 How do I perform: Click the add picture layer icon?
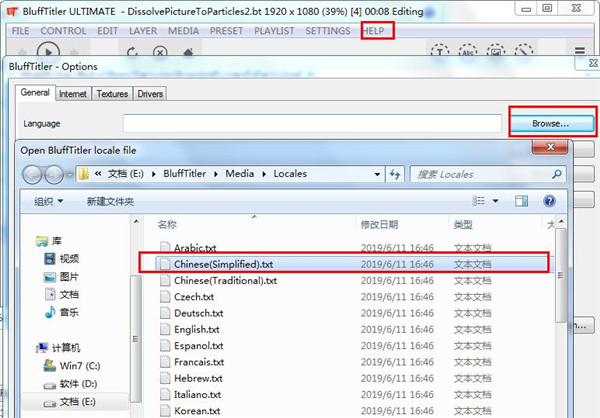(x=496, y=51)
